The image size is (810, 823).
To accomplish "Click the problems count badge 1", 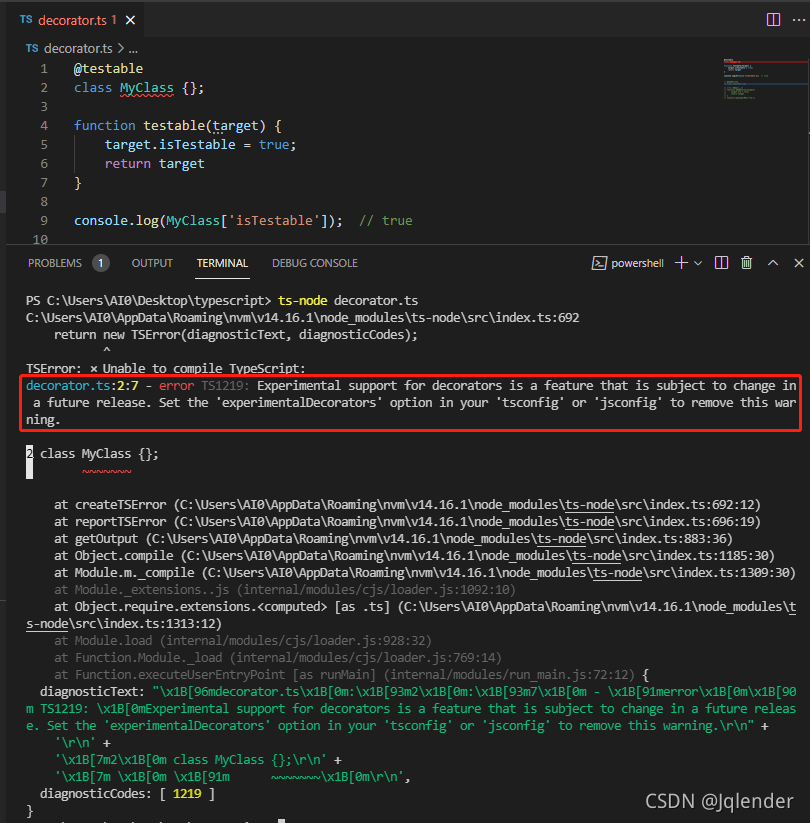I will 101,263.
